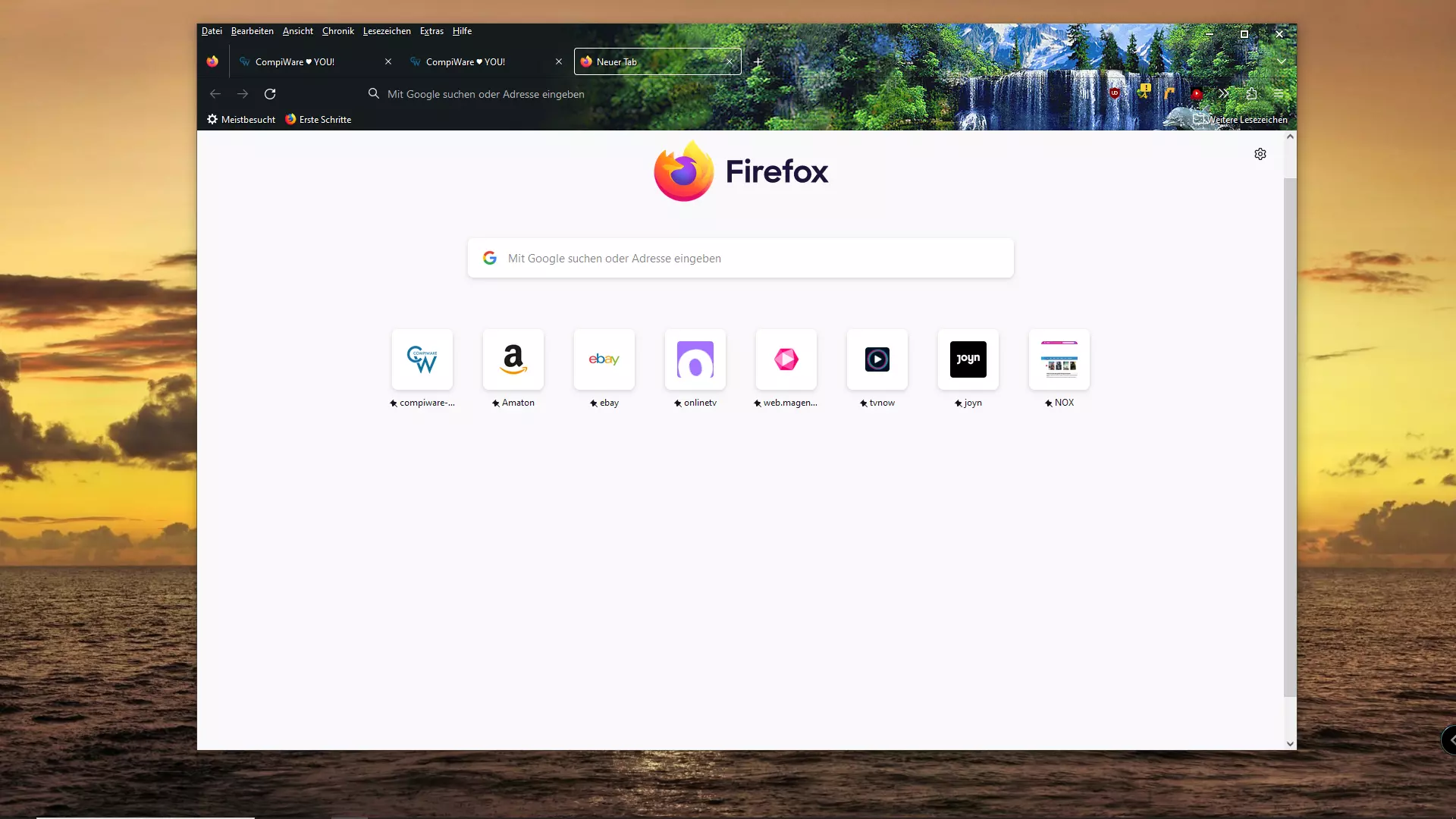The height and width of the screenshot is (819, 1456).
Task: Open the ebay shortcut tile
Action: [604, 359]
